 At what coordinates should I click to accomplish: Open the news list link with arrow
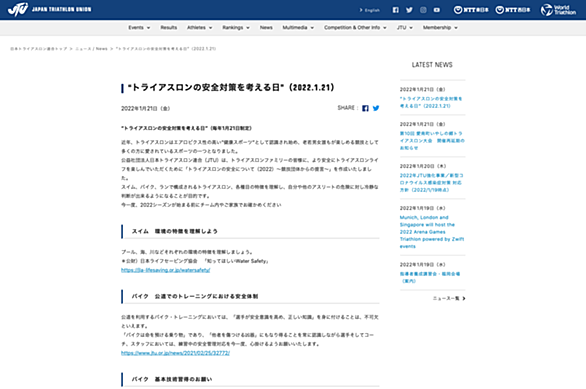449,299
